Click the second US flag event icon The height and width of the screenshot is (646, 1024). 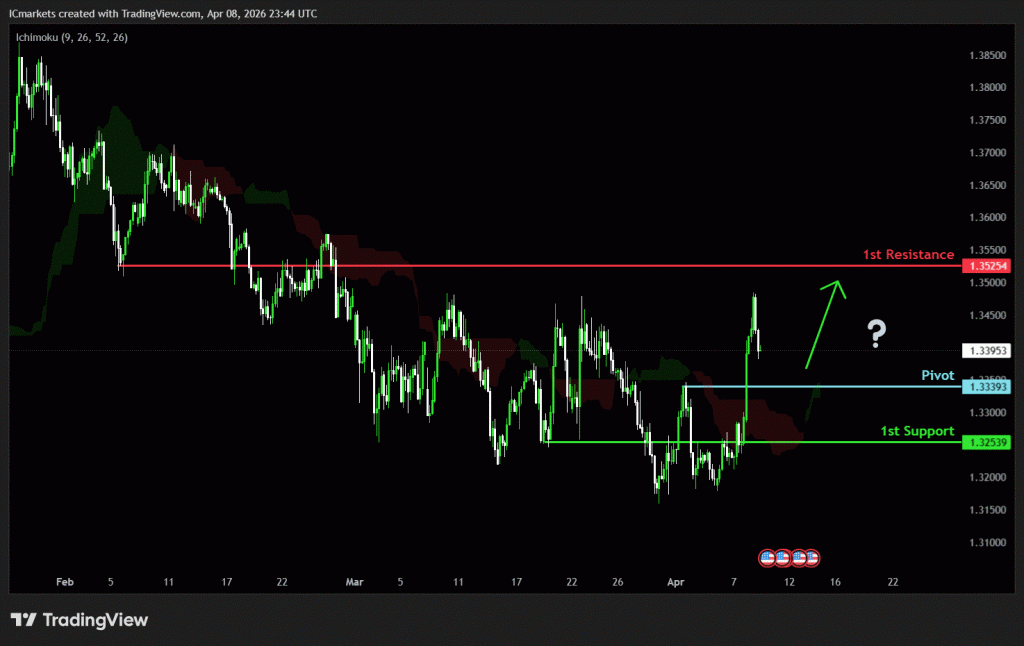pos(783,556)
